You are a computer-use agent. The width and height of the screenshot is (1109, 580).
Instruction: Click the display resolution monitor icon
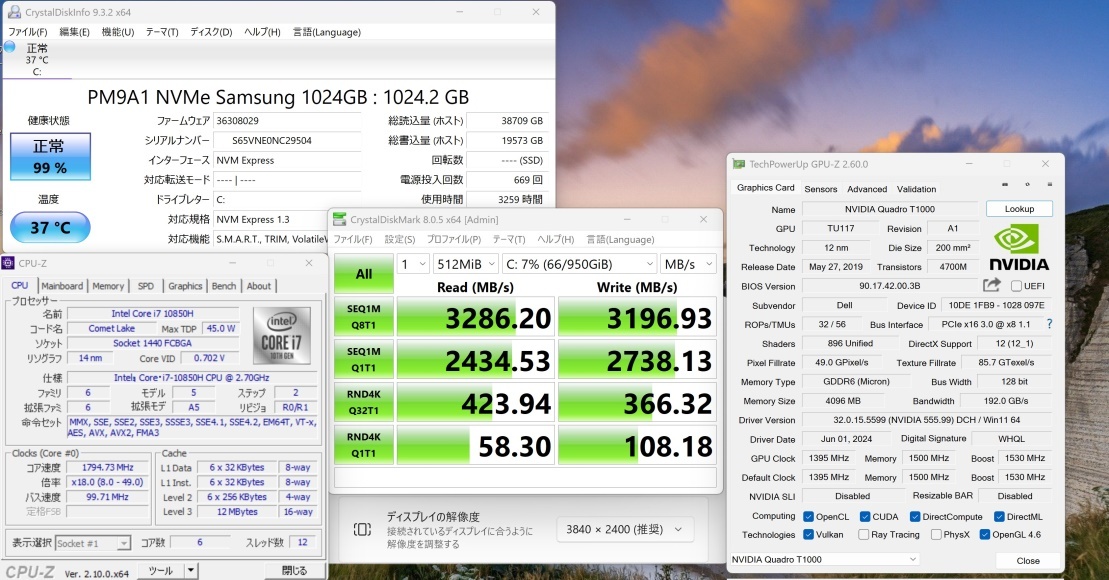pyautogui.click(x=362, y=530)
